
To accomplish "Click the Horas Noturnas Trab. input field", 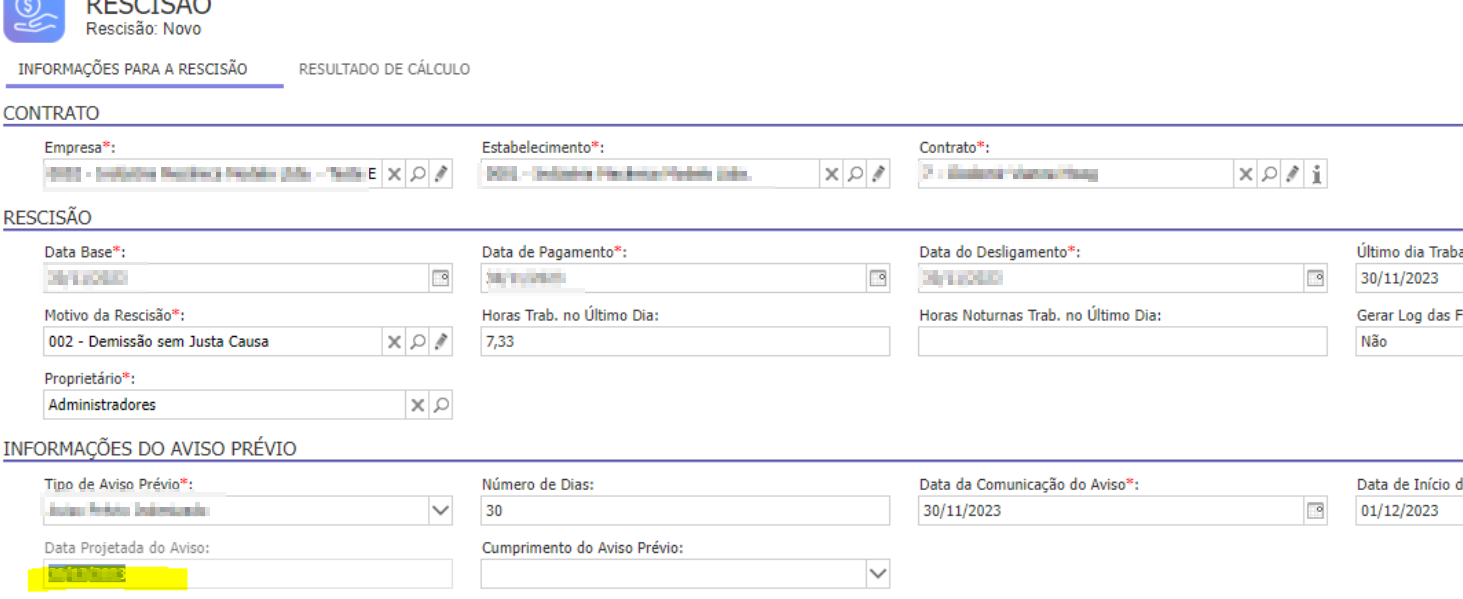I will pos(1122,342).
